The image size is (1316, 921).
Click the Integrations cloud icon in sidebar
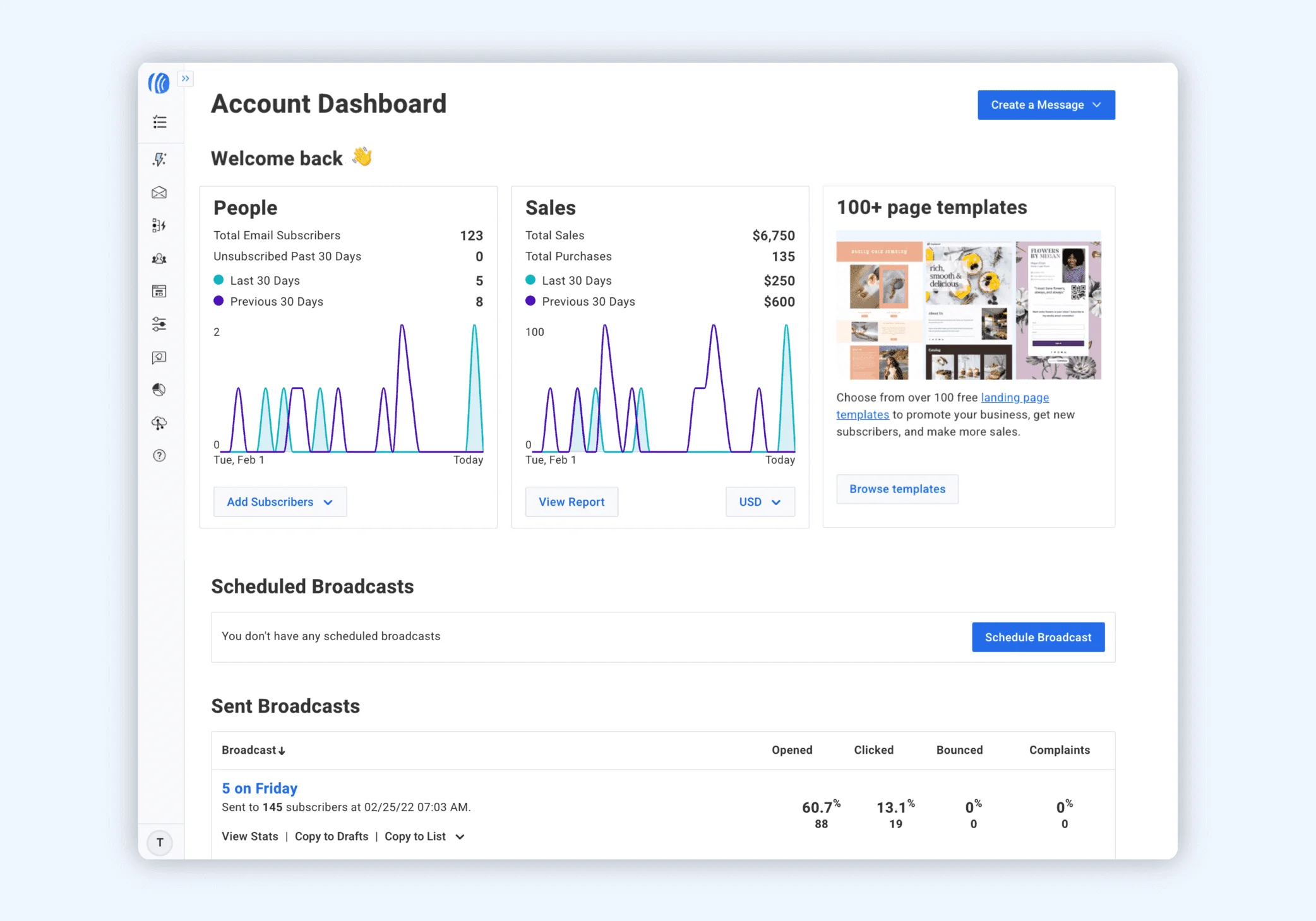coord(159,423)
